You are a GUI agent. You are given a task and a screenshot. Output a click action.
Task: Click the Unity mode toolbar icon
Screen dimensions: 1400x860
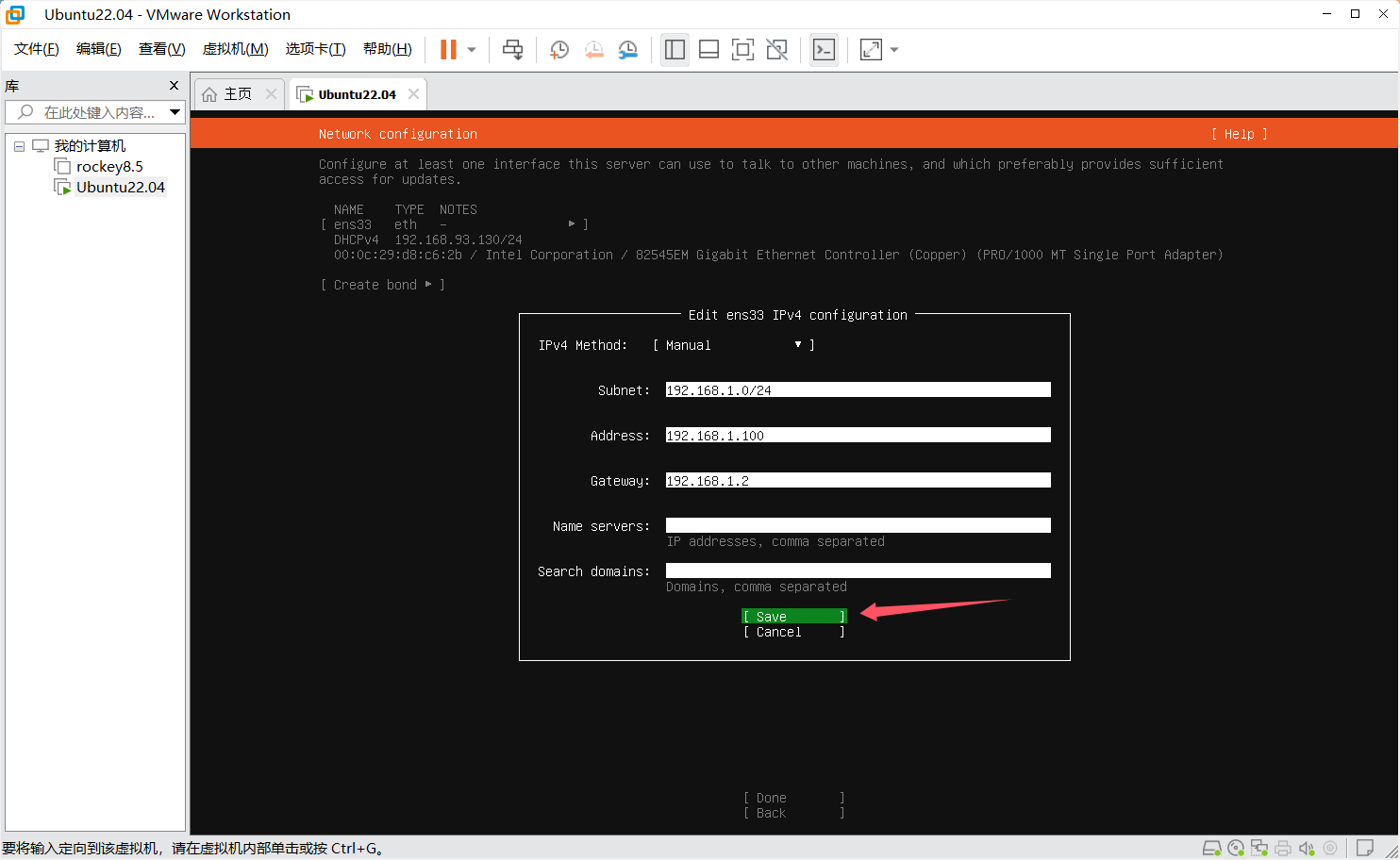(776, 50)
